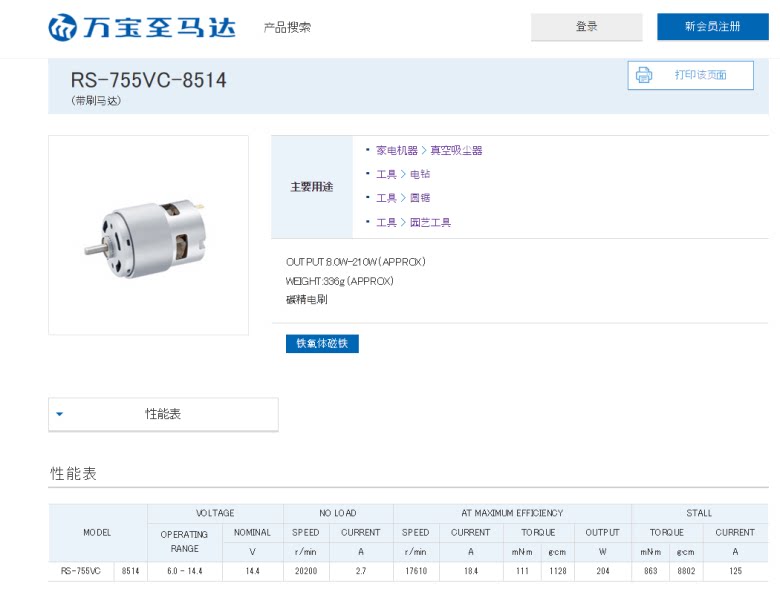
Task: Click the 6.0 - 14.4 operating range cell
Action: (x=185, y=571)
